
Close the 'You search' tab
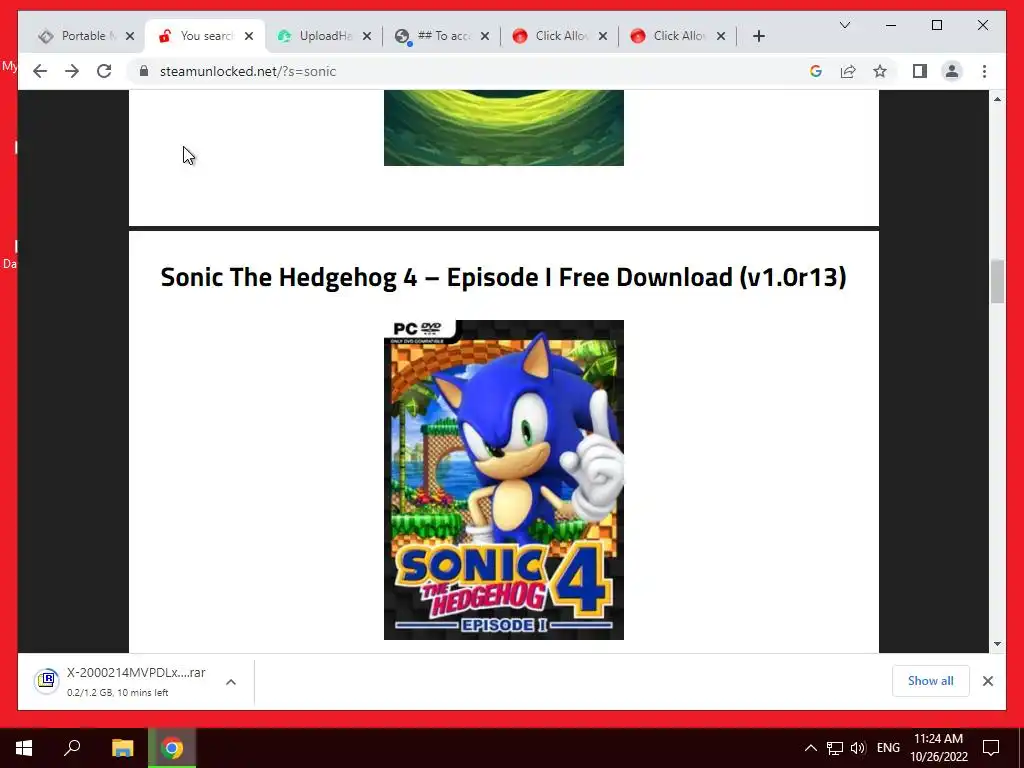pyautogui.click(x=249, y=36)
